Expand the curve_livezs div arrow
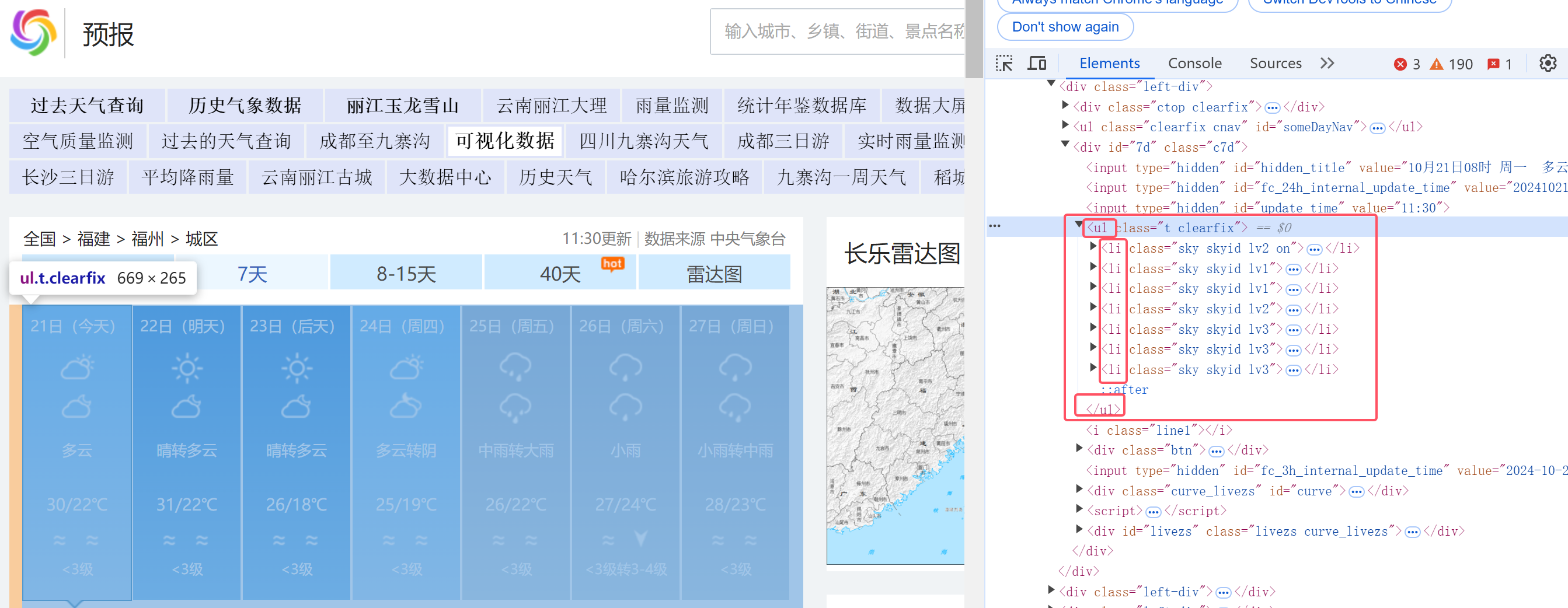Image resolution: width=1568 pixels, height=608 pixels. coord(1079,489)
